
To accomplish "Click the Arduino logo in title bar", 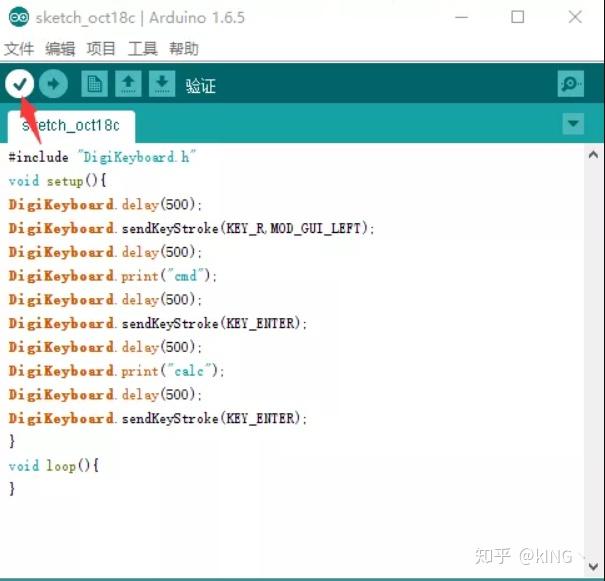I will point(19,17).
